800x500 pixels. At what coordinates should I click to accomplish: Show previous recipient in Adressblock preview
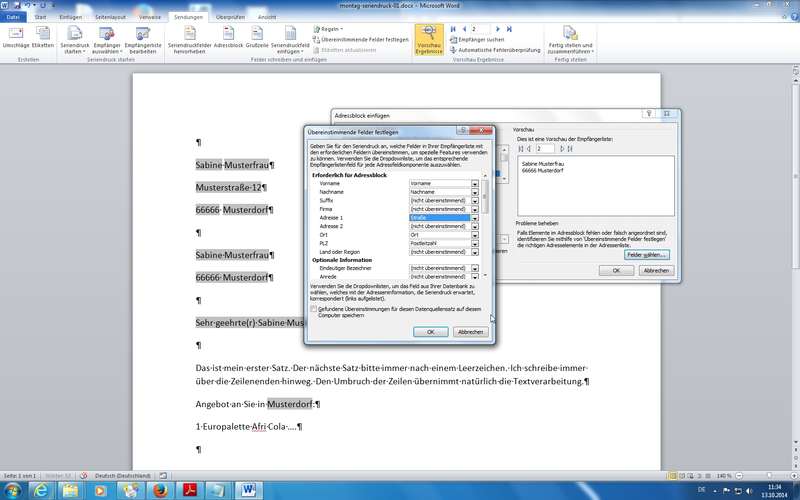click(x=529, y=149)
